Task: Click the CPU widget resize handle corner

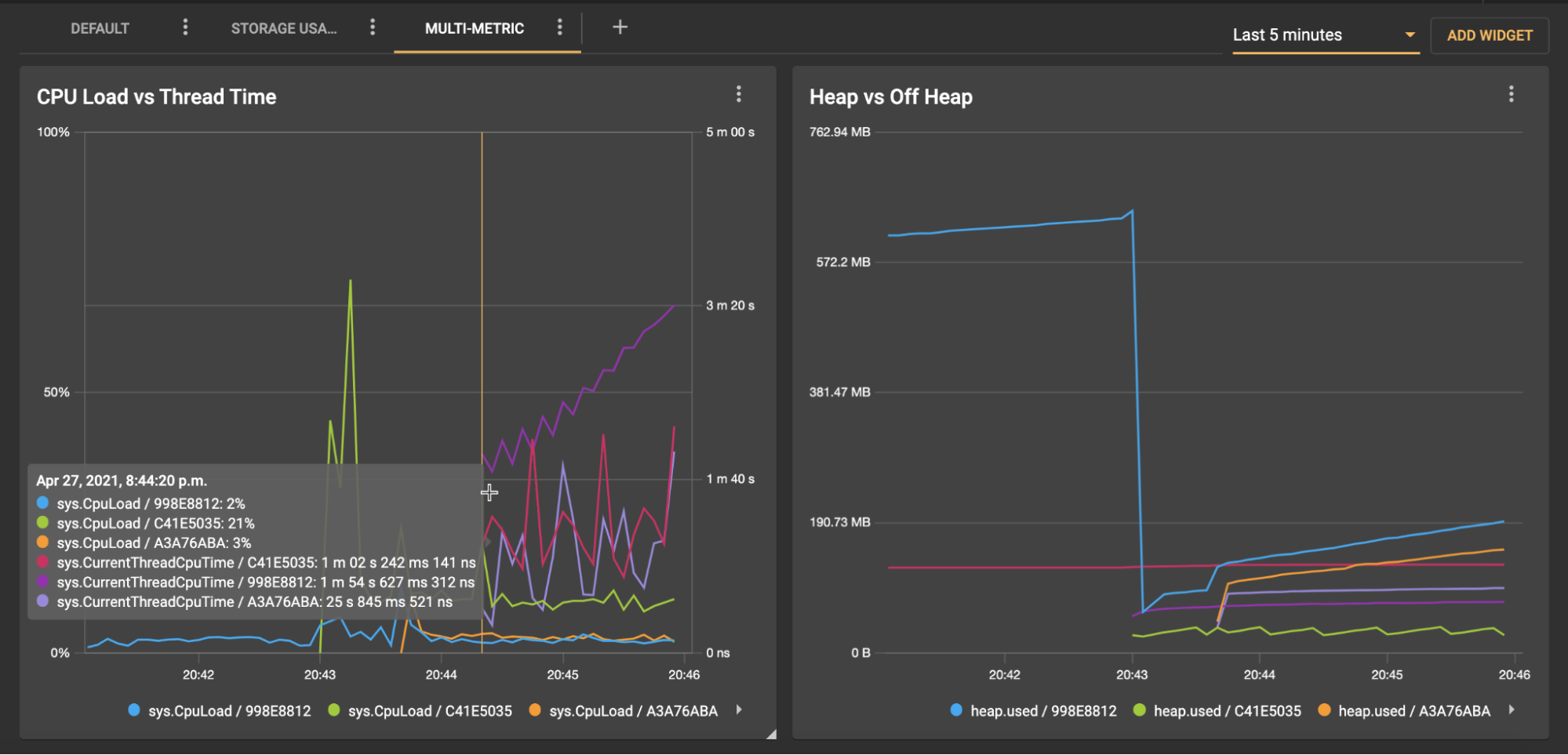Action: 772,734
